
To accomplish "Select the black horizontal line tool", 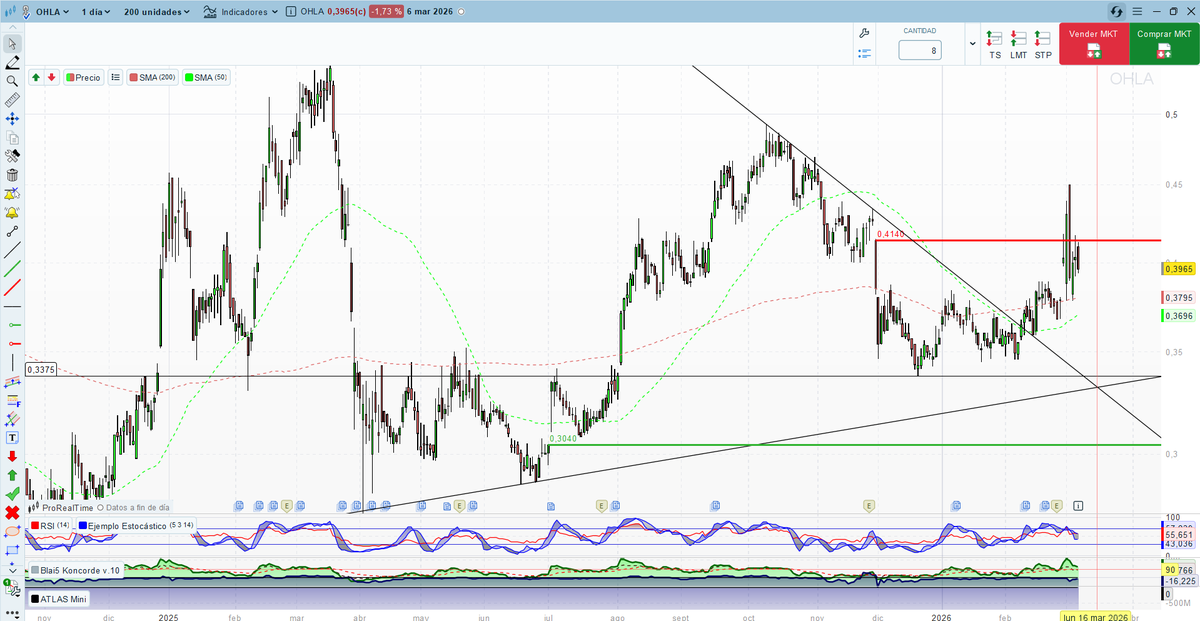I will (12, 306).
